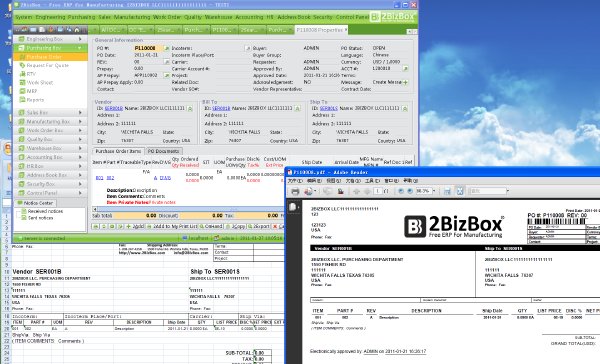Click the Notice Center tab button
The image size is (600, 364).
tap(36, 203)
